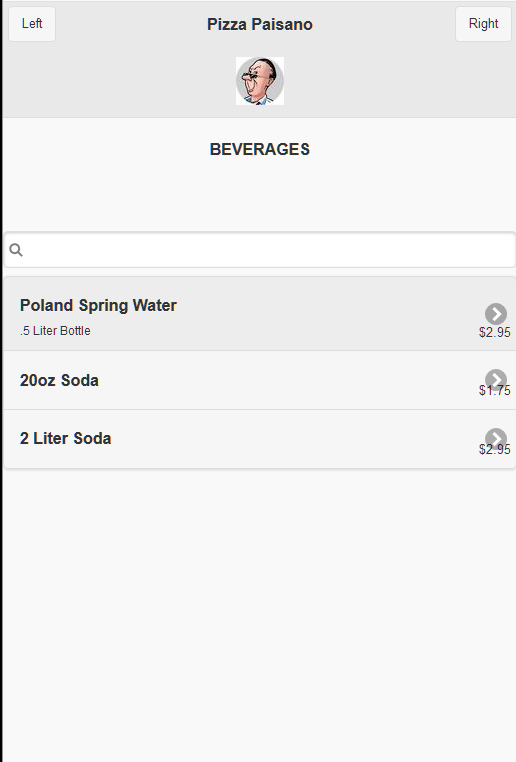Click Poland Spring Water's $2.95 price

tap(495, 332)
